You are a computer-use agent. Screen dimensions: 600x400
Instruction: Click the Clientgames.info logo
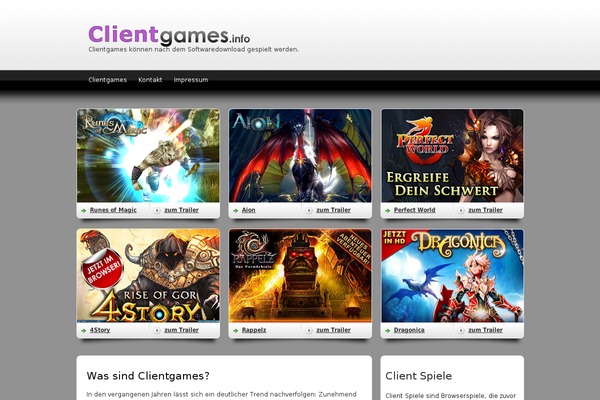(169, 35)
